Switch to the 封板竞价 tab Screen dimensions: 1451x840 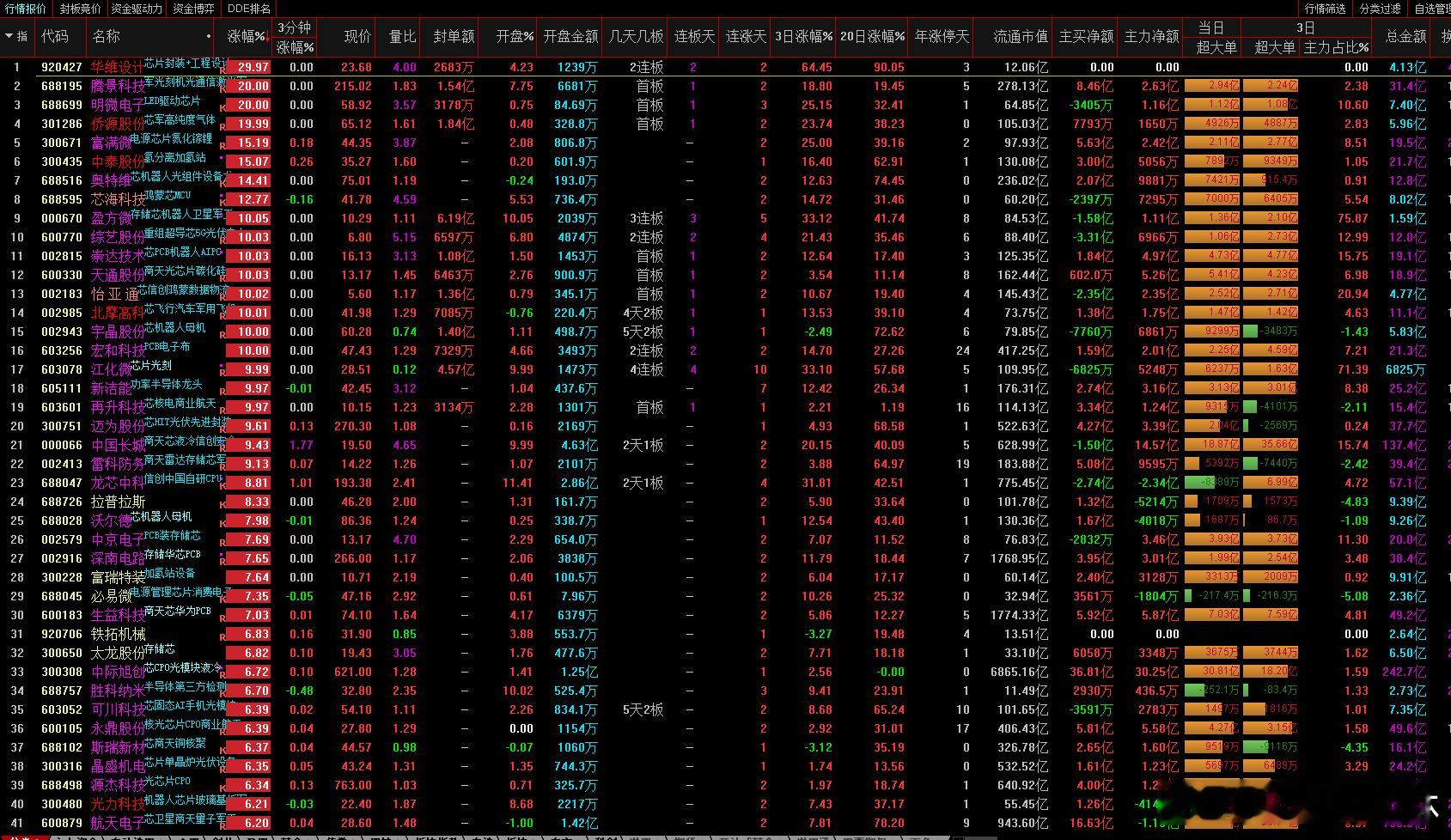tap(81, 9)
